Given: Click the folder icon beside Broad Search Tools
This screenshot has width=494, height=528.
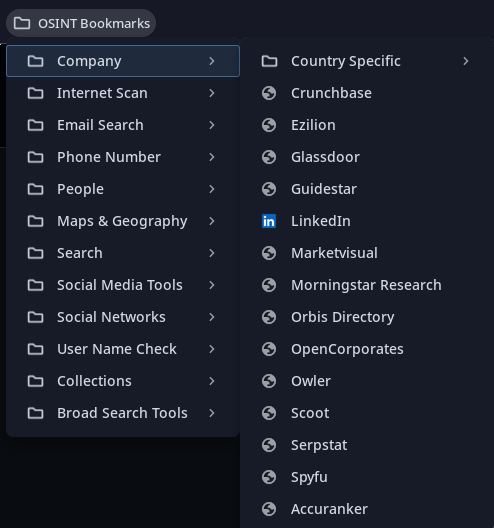Looking at the screenshot, I should coord(35,413).
